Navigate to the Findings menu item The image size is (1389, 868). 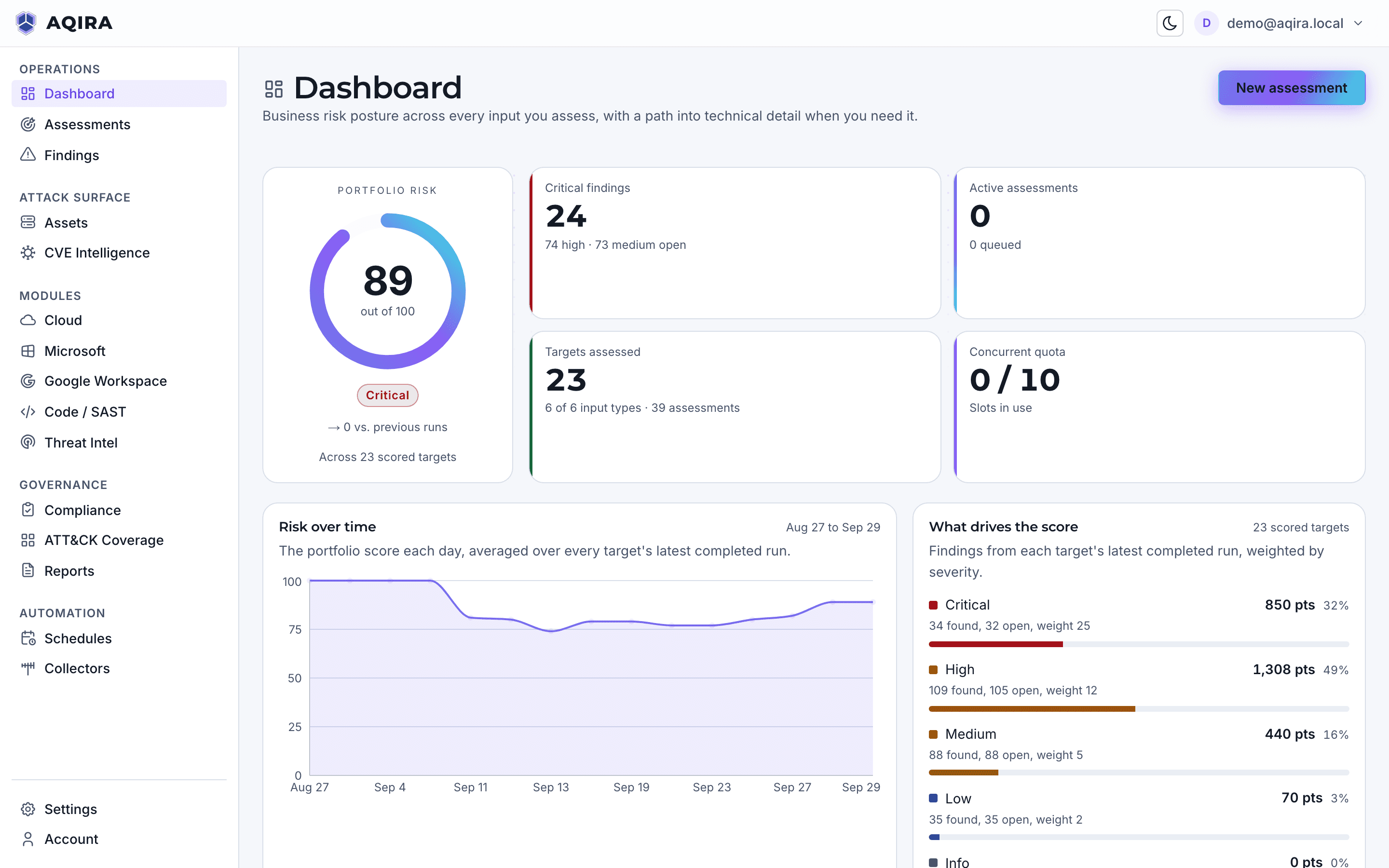(120, 155)
